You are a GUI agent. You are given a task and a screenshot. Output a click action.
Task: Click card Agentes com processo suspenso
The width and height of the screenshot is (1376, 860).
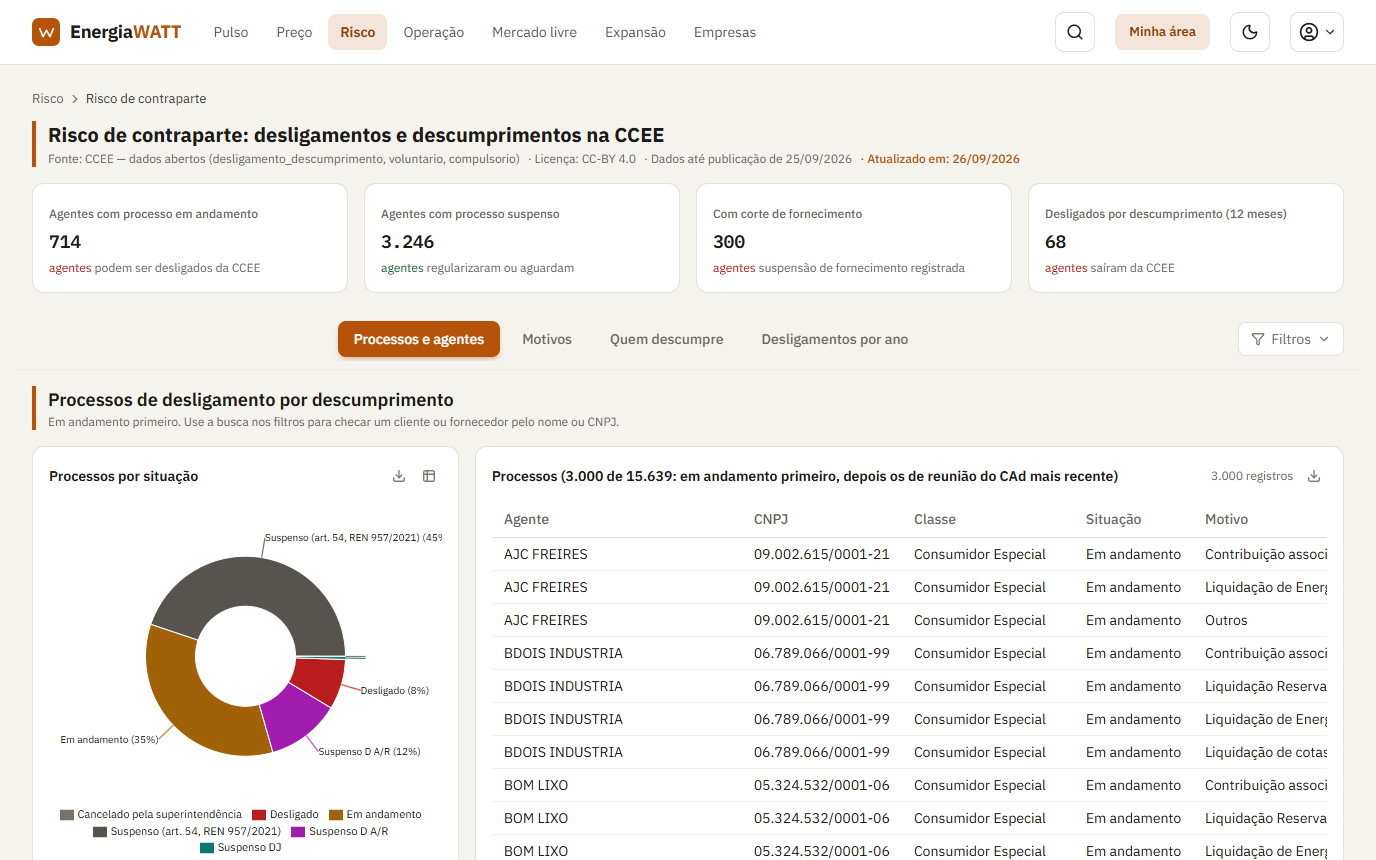[522, 238]
